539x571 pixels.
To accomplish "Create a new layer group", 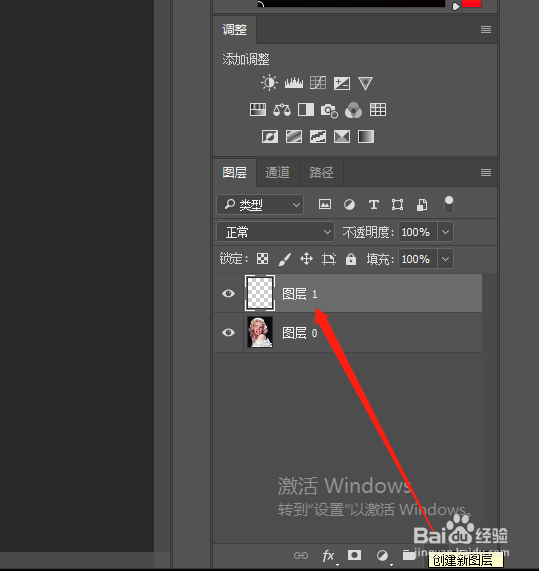I will click(x=409, y=555).
